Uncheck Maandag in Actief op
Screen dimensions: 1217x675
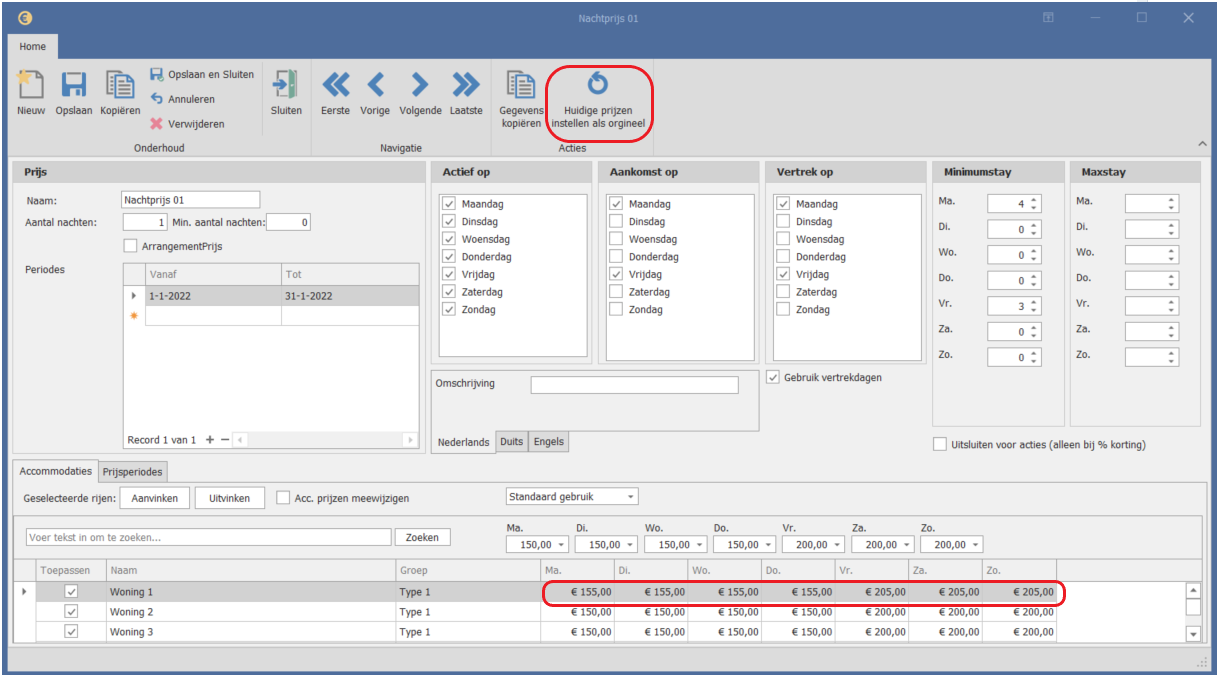(x=449, y=204)
